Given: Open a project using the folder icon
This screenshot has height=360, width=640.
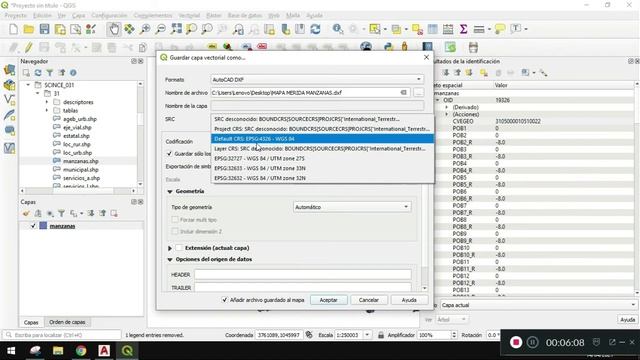Looking at the screenshot, I should click(29, 29).
